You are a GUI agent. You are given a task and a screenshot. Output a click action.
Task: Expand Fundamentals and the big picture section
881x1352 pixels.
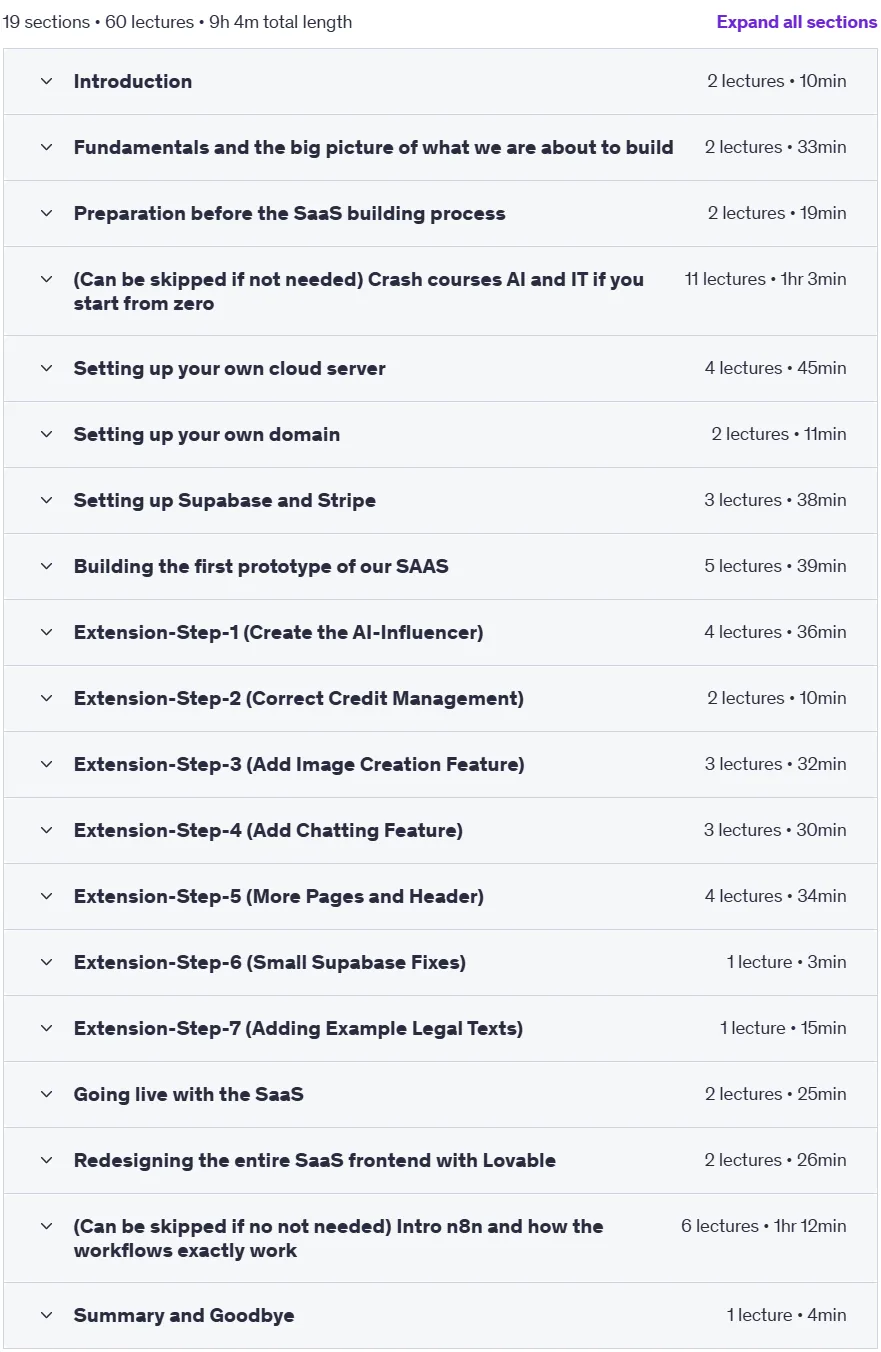[x=440, y=147]
